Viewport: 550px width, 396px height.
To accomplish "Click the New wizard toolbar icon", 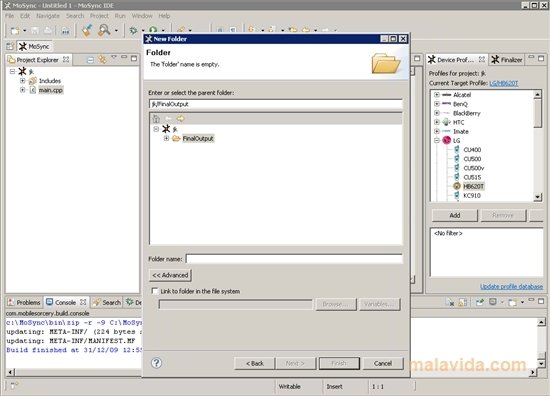I will coord(15,31).
